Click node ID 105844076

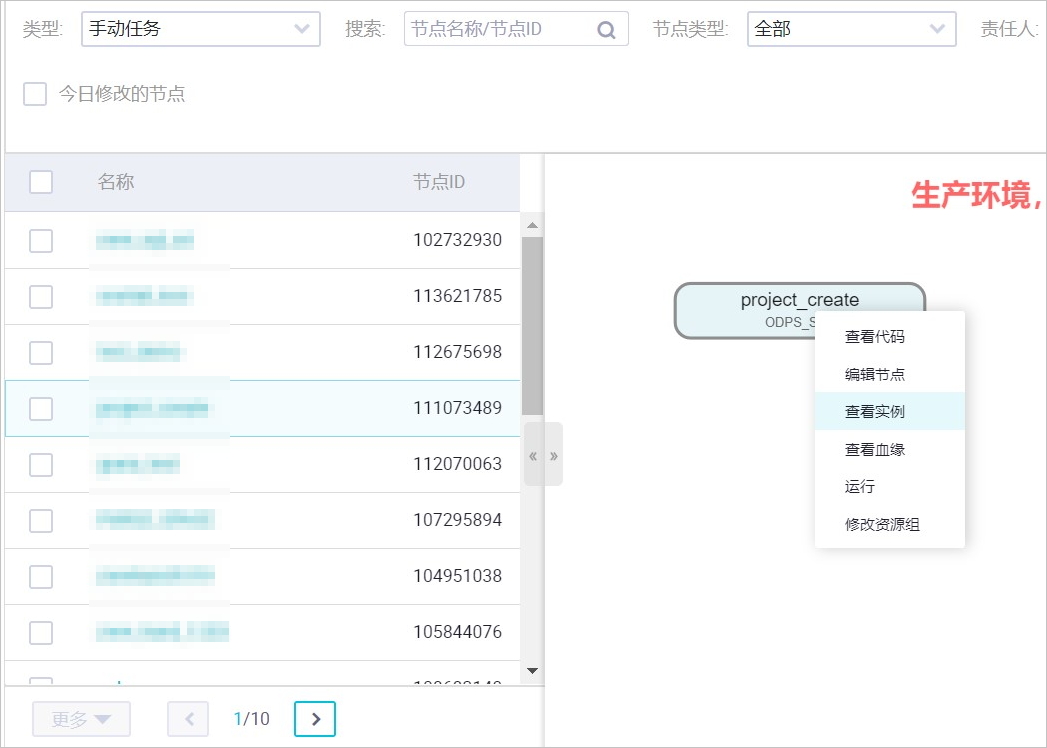click(457, 632)
